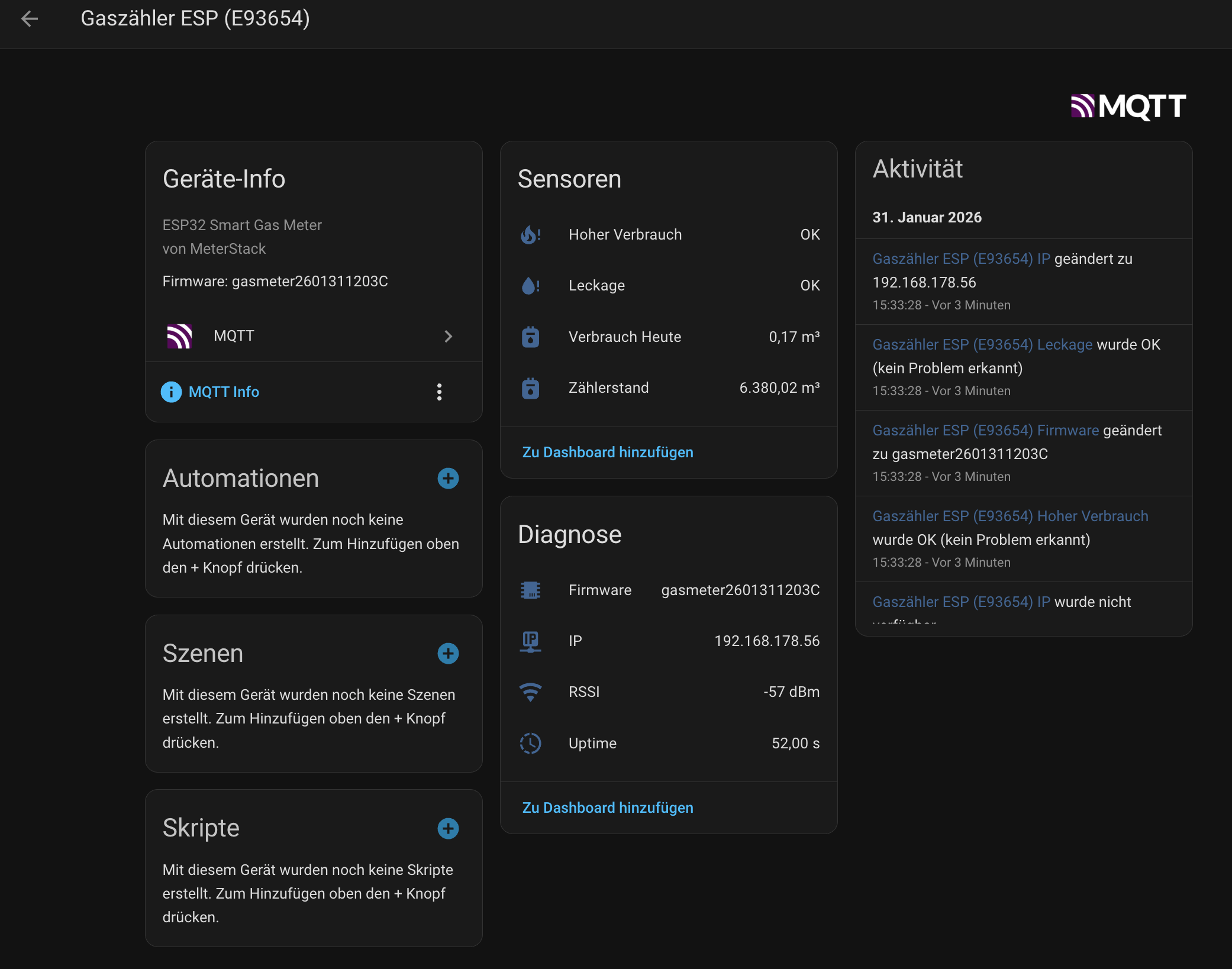
Task: Add a new automation with the plus button
Action: tap(448, 479)
